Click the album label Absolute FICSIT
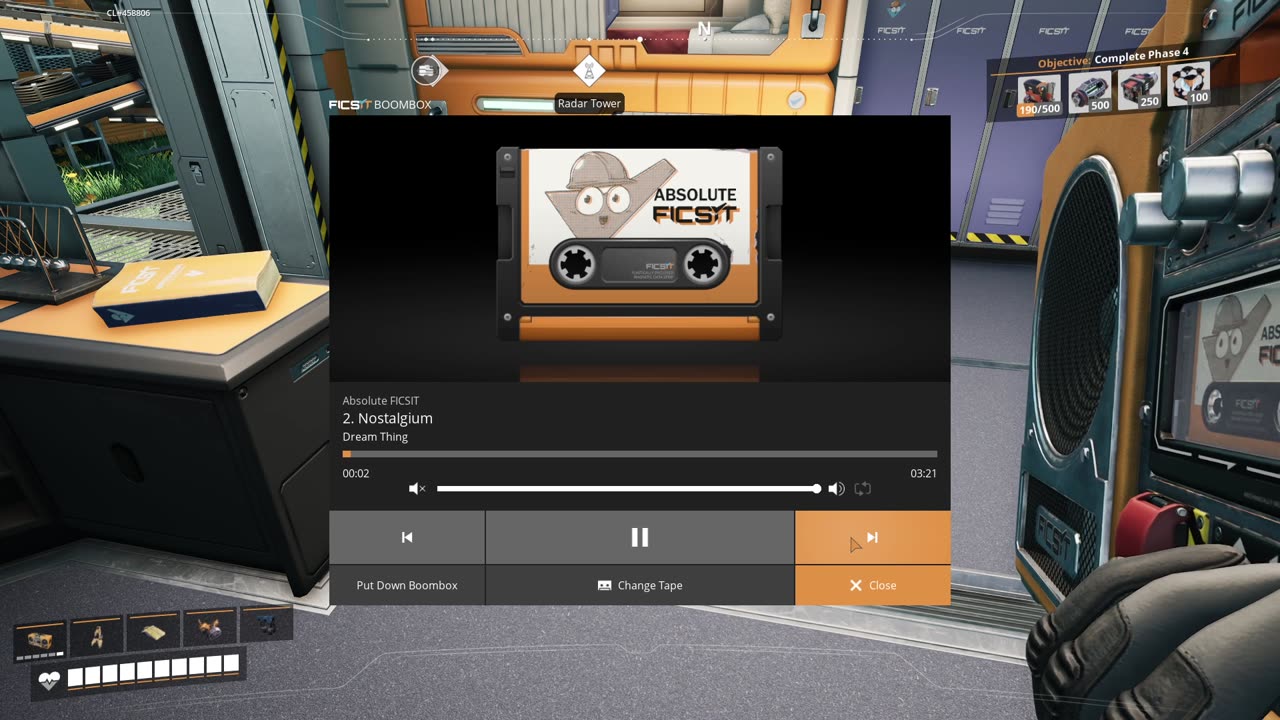1280x720 pixels. tap(381, 401)
